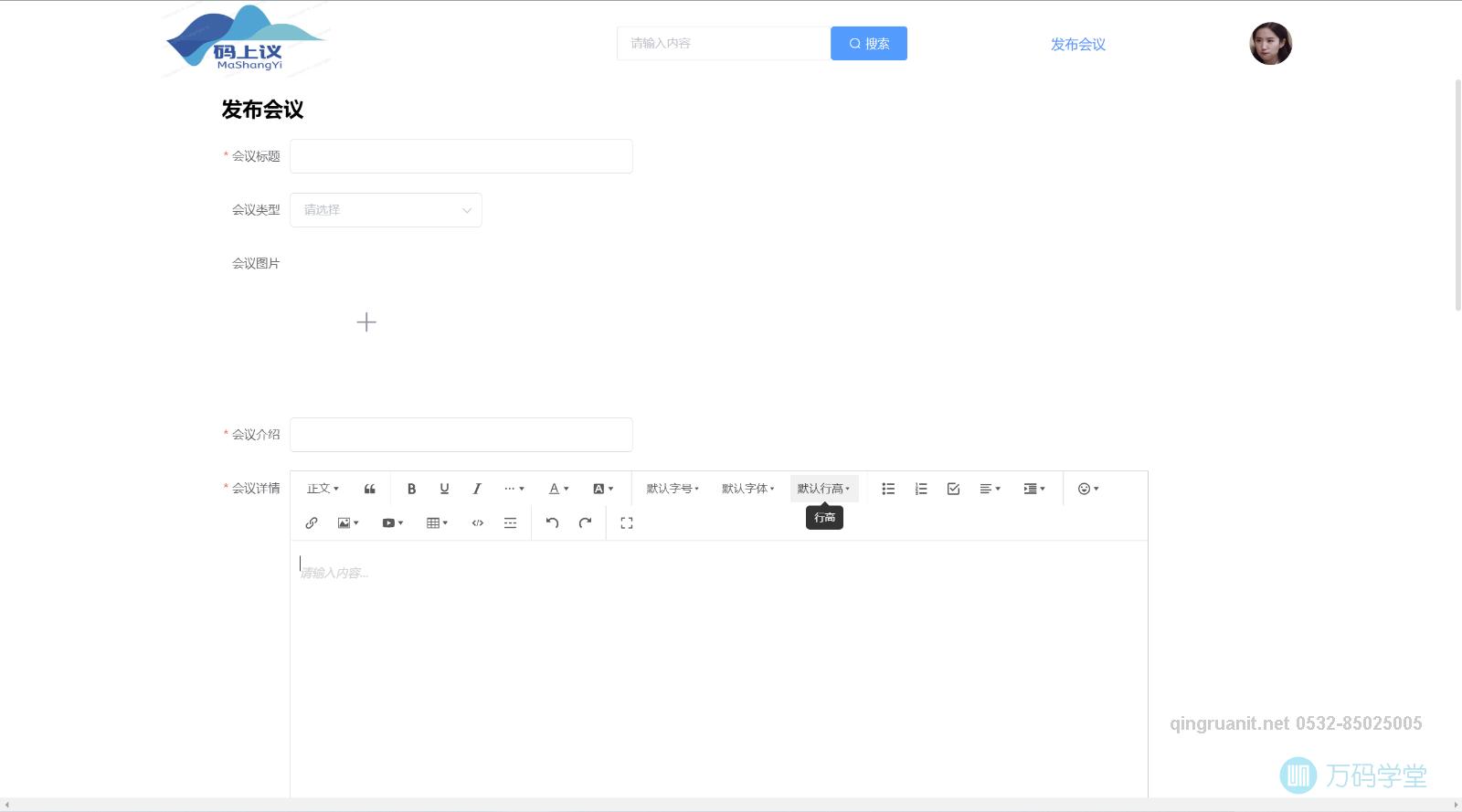Open the insert image menu

(x=348, y=523)
